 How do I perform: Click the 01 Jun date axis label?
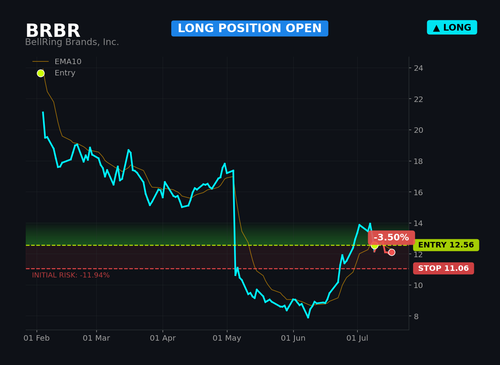[293, 338]
